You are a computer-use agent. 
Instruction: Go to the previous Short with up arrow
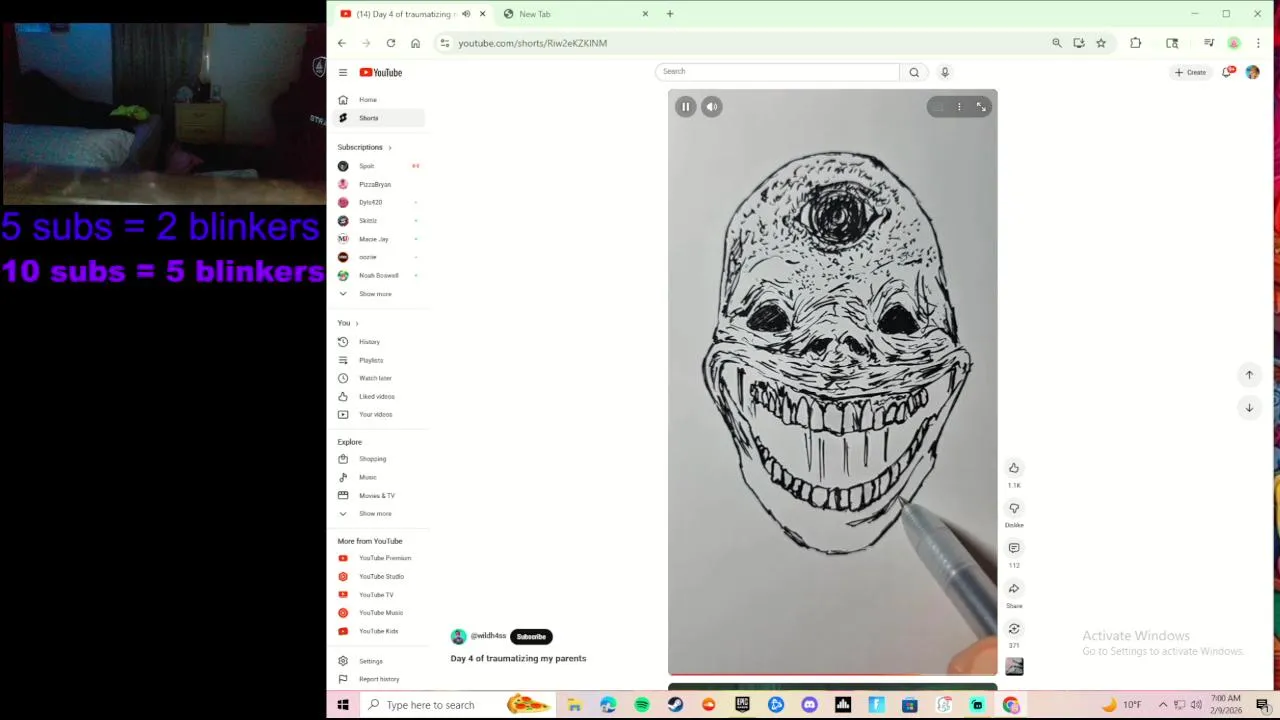(1249, 375)
